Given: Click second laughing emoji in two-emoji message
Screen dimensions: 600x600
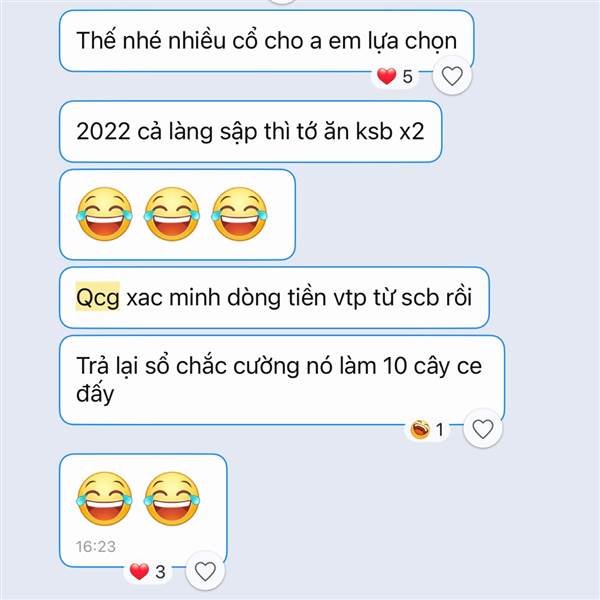Looking at the screenshot, I should [x=172, y=499].
